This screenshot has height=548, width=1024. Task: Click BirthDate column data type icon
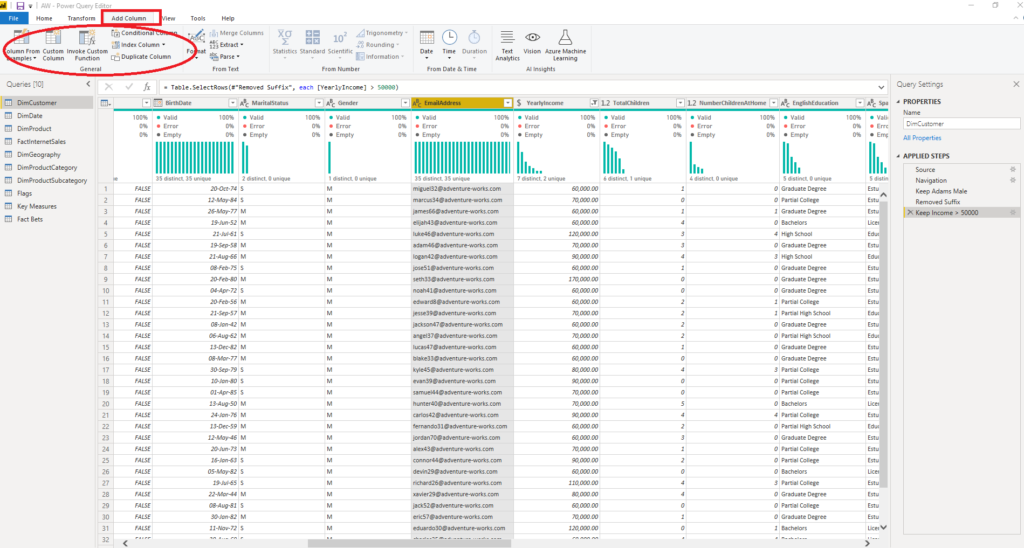[x=158, y=103]
